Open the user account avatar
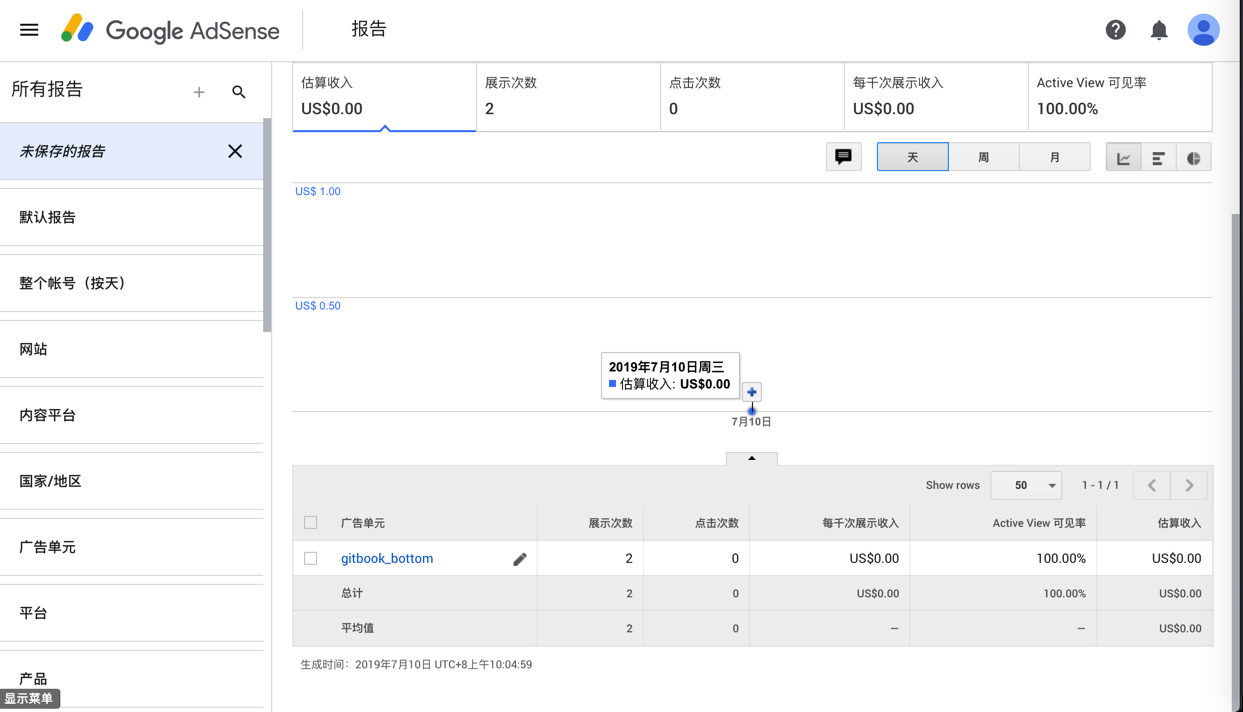The image size is (1243, 712). pyautogui.click(x=1203, y=30)
